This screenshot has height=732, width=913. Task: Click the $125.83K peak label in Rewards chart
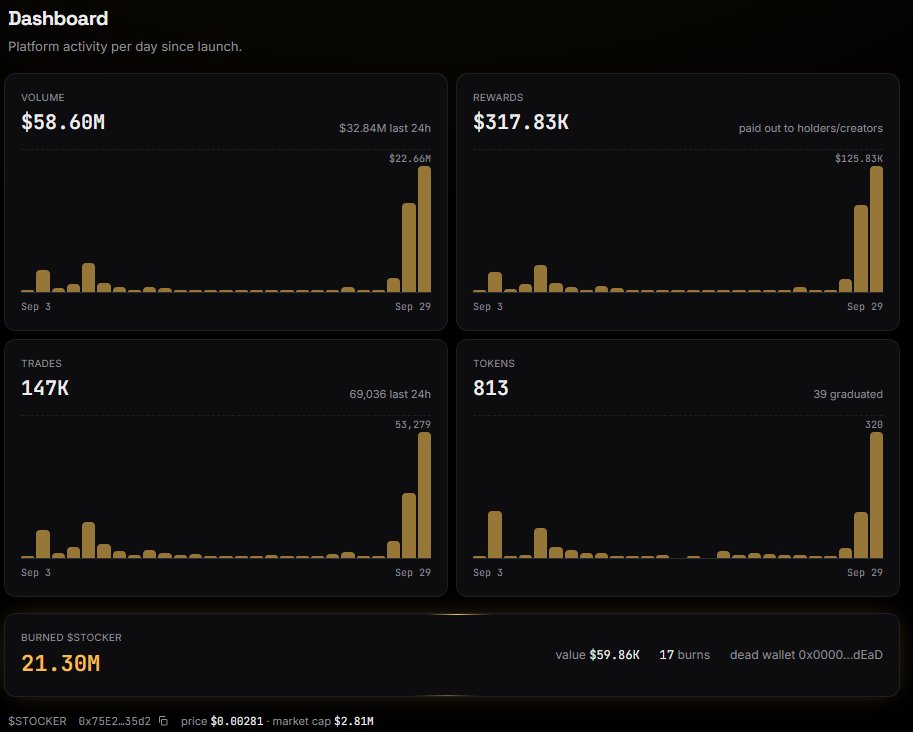pyautogui.click(x=859, y=158)
